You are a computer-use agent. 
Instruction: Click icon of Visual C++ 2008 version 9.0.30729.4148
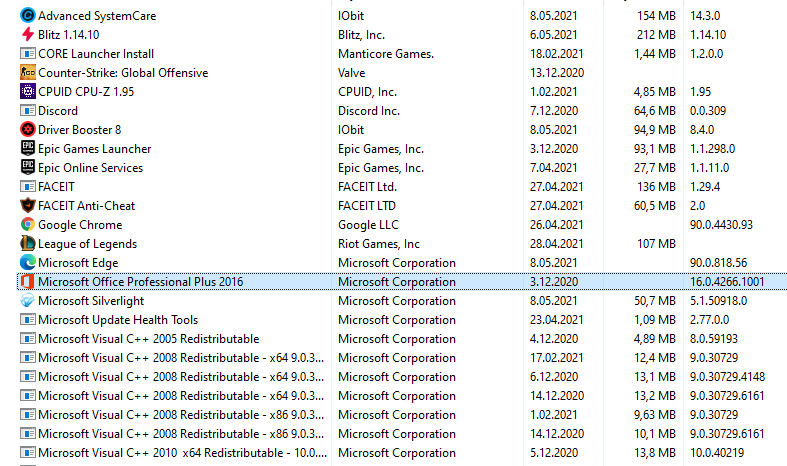click(x=28, y=377)
